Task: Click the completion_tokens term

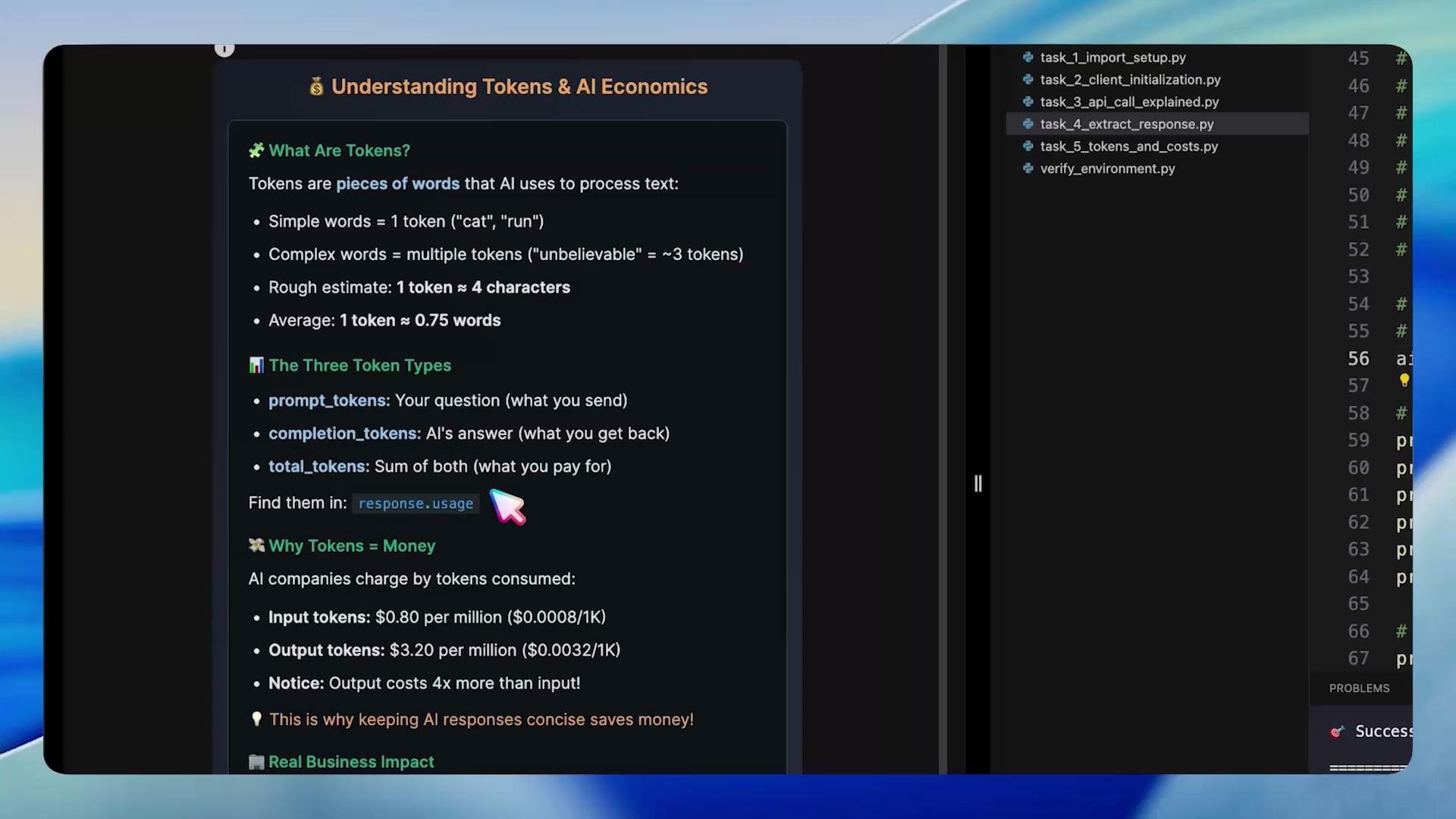Action: (x=344, y=434)
